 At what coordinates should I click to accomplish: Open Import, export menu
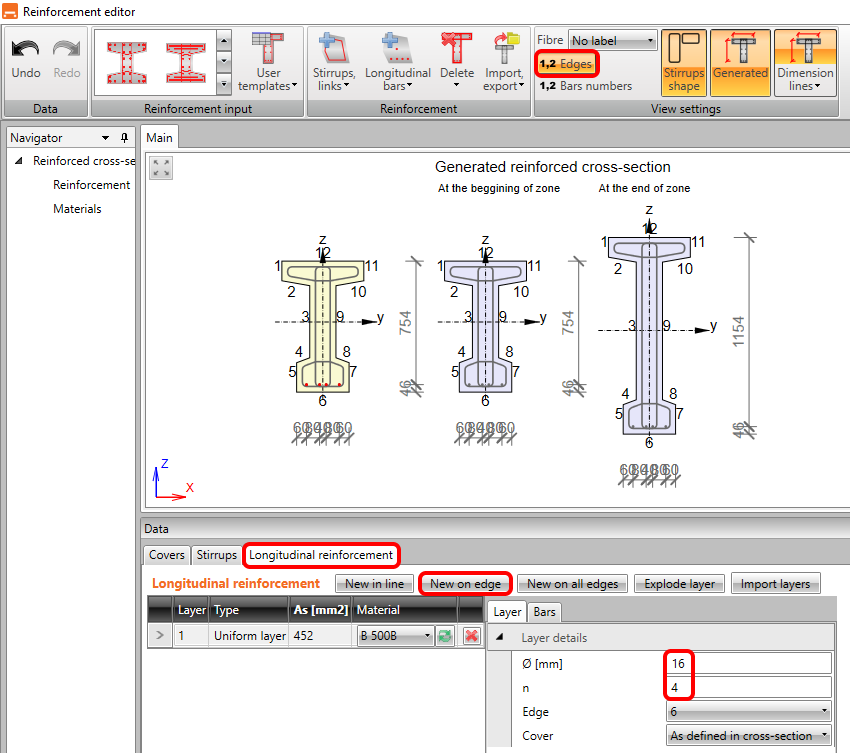pyautogui.click(x=504, y=62)
